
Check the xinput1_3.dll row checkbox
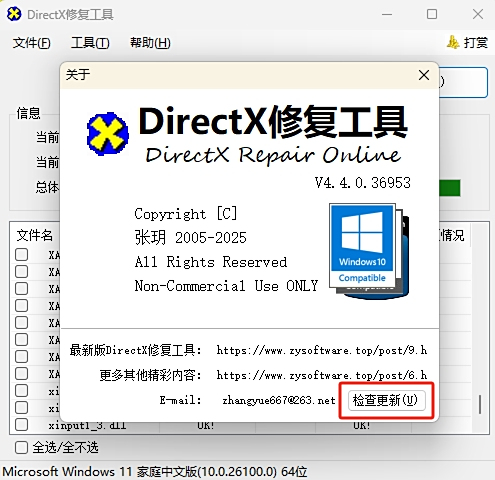(21, 425)
